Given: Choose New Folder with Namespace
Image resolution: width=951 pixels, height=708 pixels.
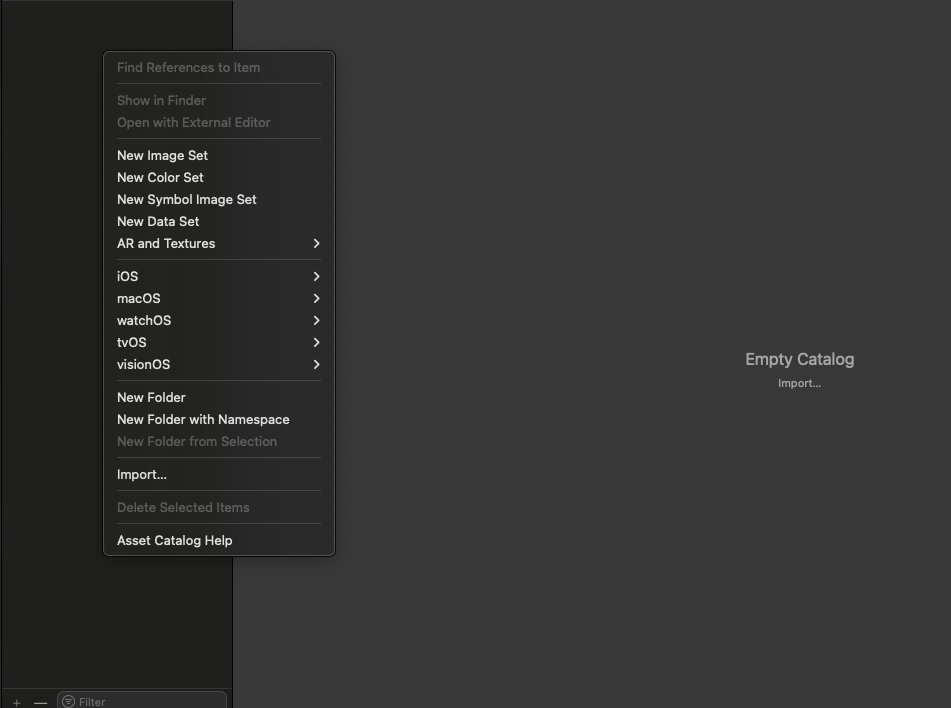Looking at the screenshot, I should click(218, 419).
